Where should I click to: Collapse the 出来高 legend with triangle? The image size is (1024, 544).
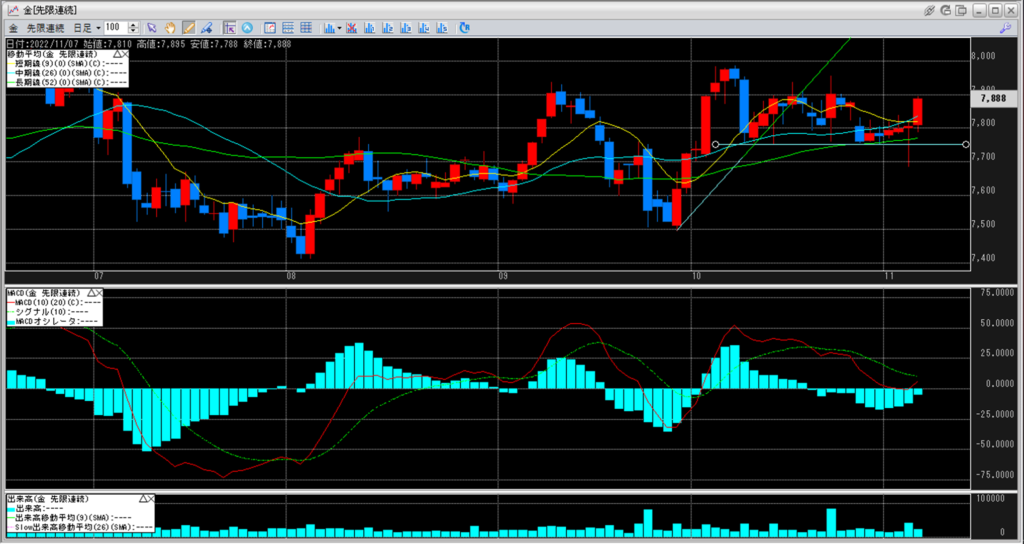click(142, 499)
